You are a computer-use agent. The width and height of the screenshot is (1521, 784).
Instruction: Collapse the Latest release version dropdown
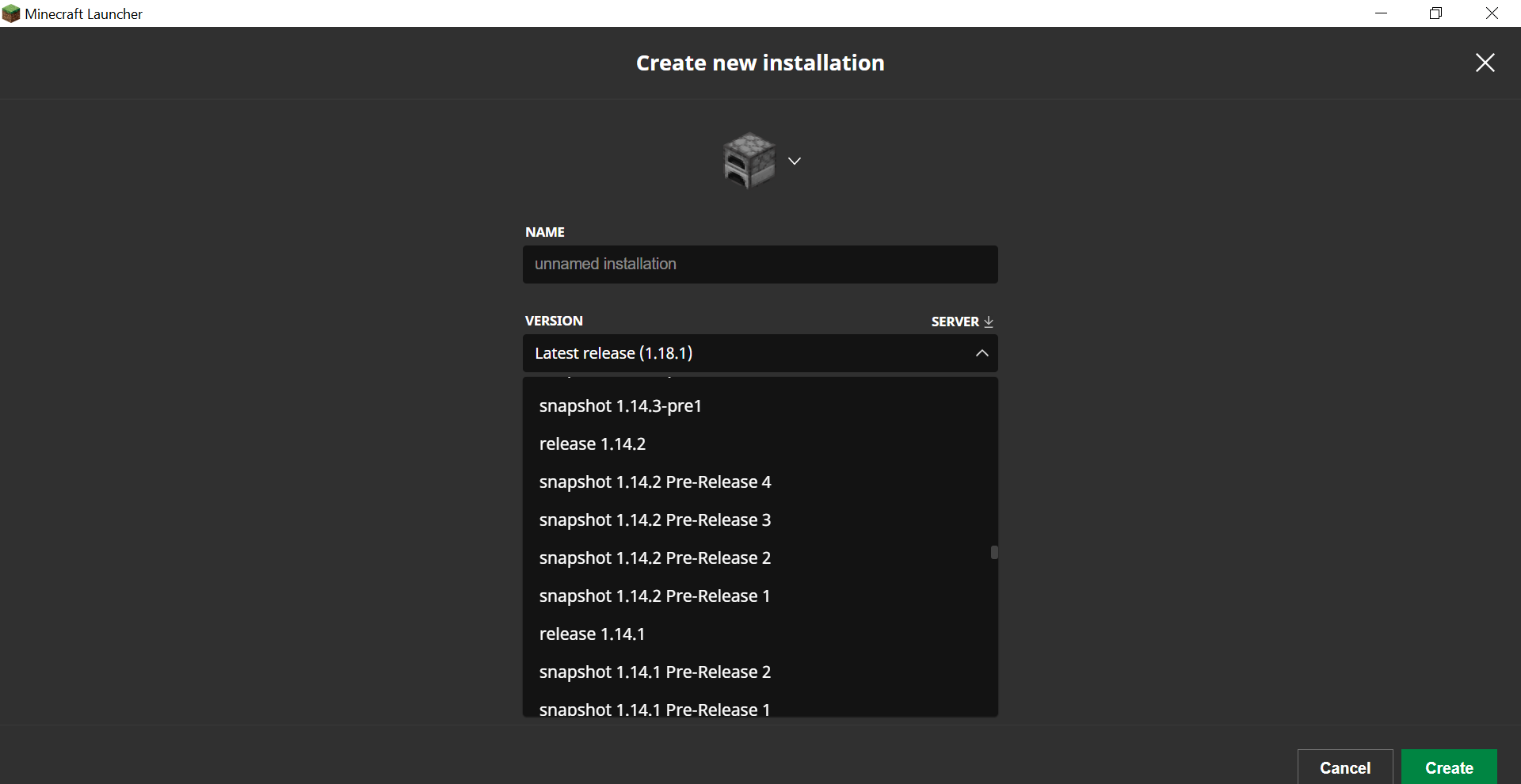pyautogui.click(x=982, y=353)
